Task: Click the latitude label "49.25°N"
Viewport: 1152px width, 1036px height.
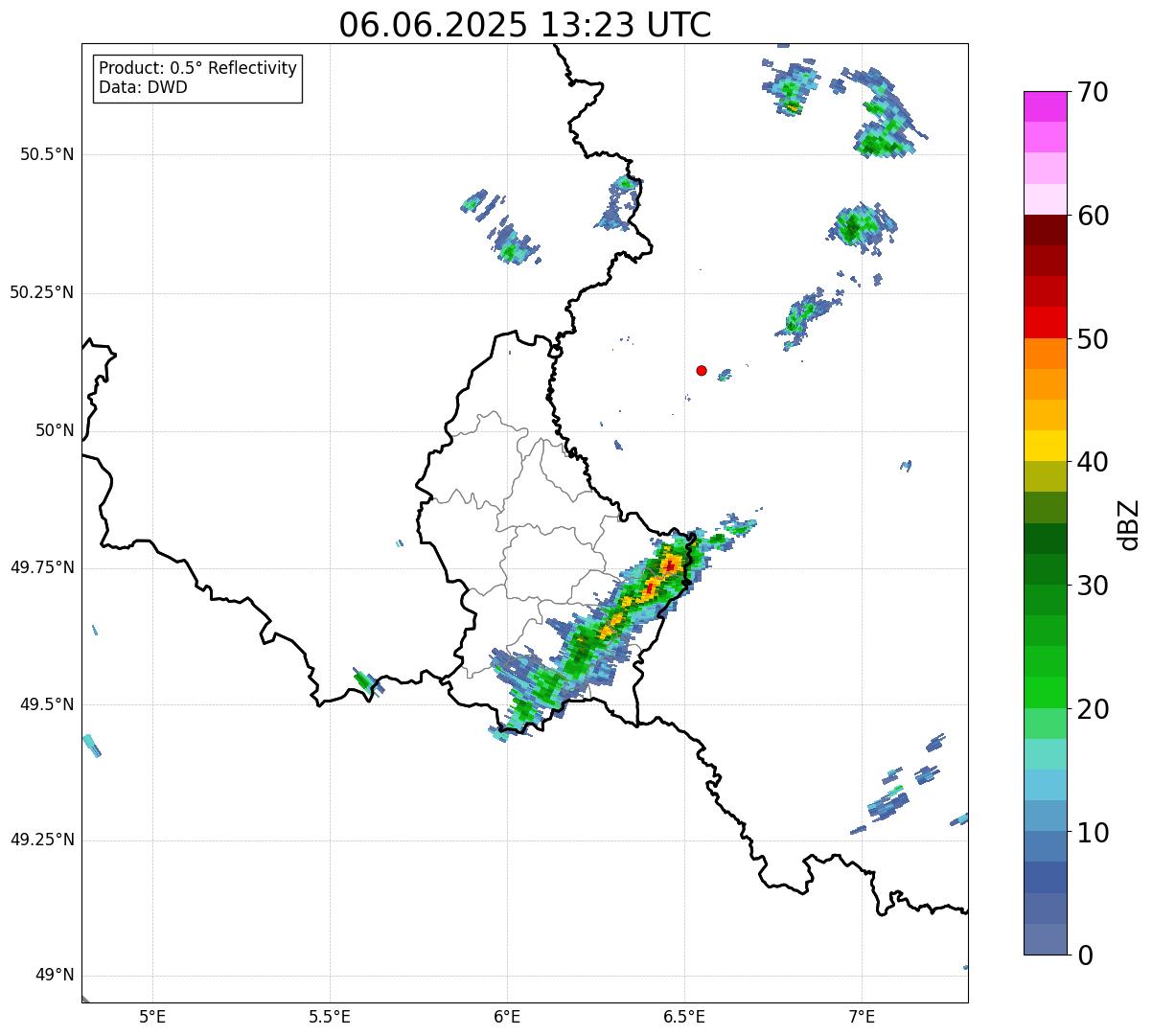Action: (42, 840)
